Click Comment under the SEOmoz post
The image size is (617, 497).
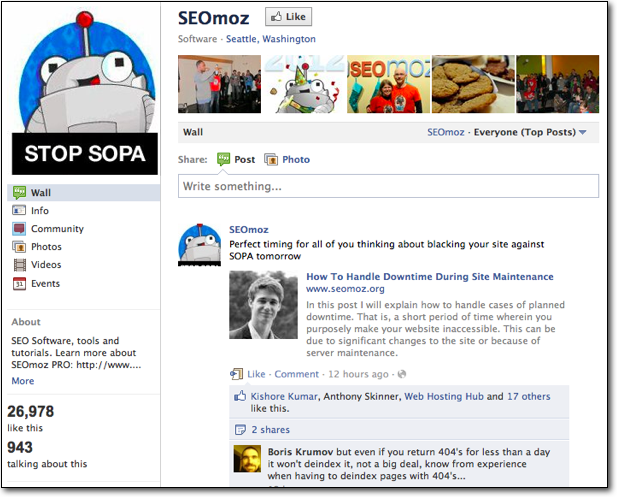pyautogui.click(x=296, y=374)
